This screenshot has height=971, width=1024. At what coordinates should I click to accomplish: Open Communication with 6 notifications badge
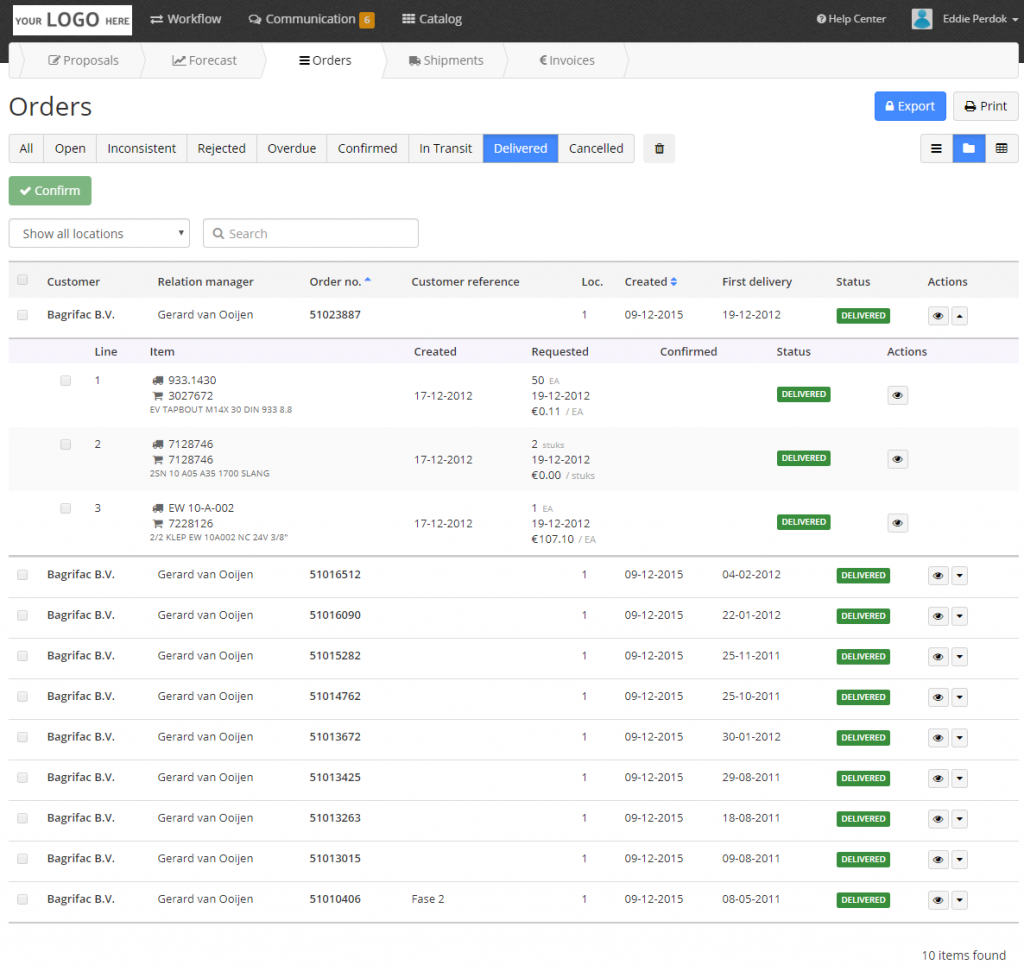311,20
